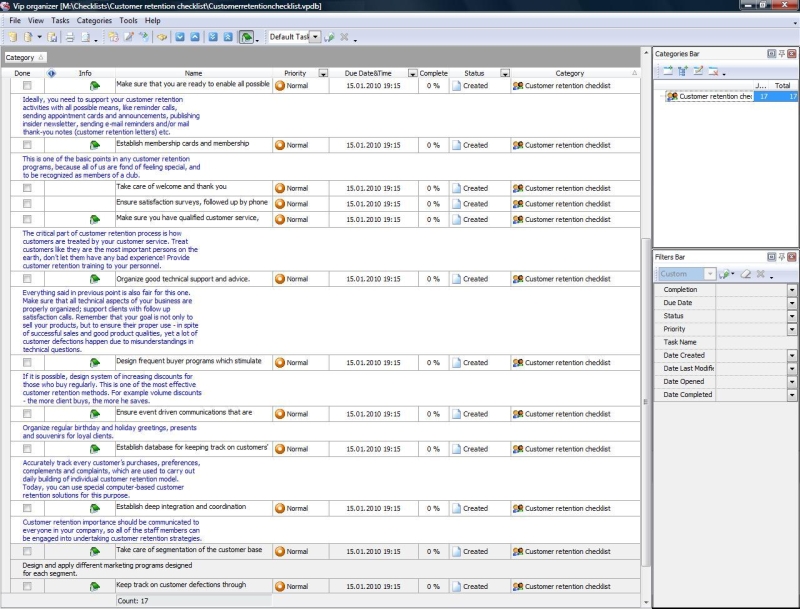This screenshot has width=800, height=609.
Task: Click the first icon in Categories Bar toolbar
Action: (667, 71)
